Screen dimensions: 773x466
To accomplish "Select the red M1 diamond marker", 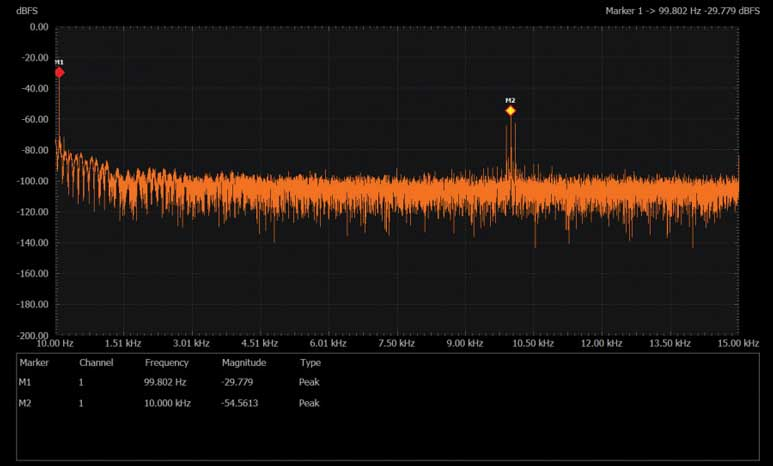I will pos(59,72).
